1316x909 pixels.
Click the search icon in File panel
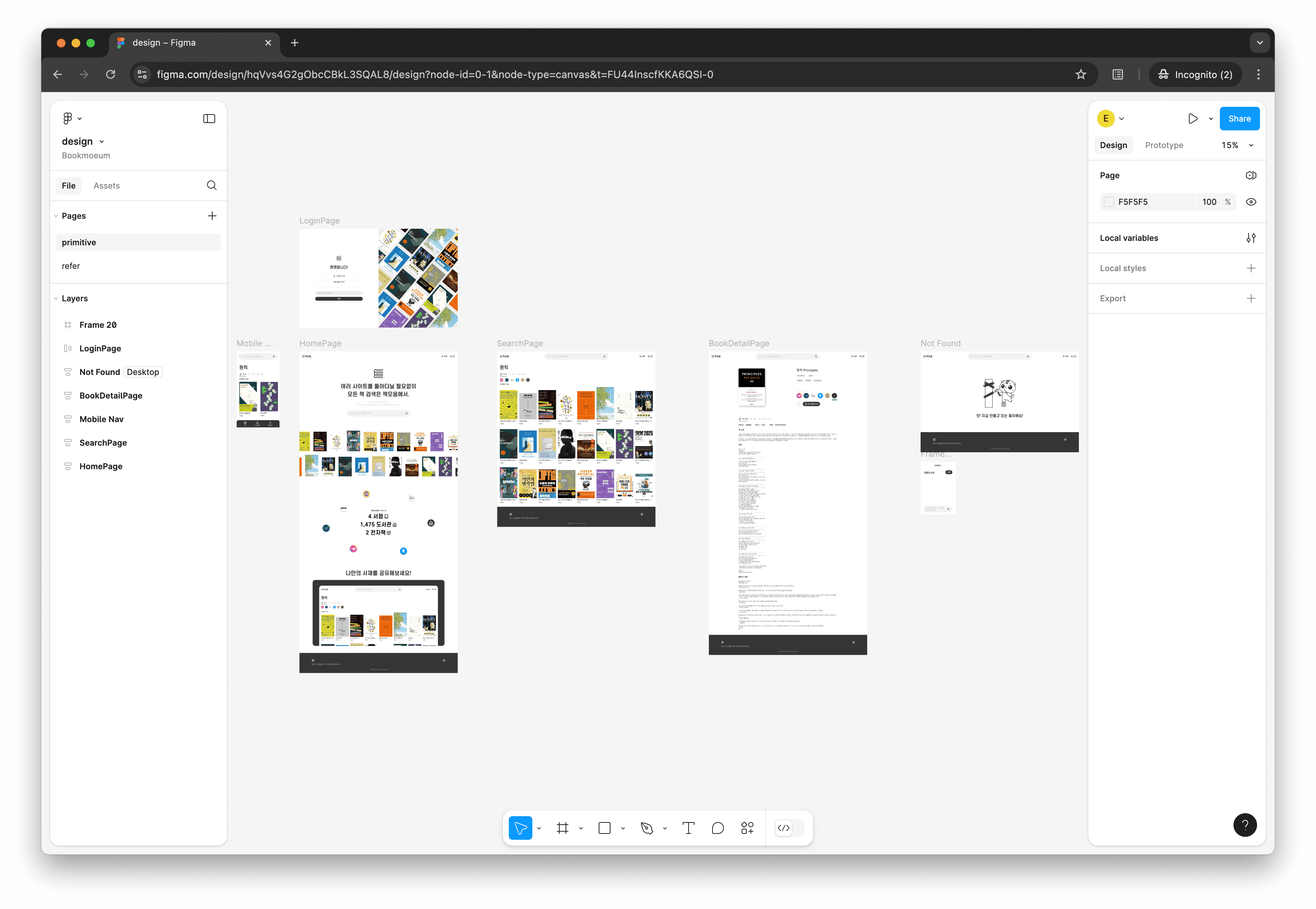[x=211, y=186]
